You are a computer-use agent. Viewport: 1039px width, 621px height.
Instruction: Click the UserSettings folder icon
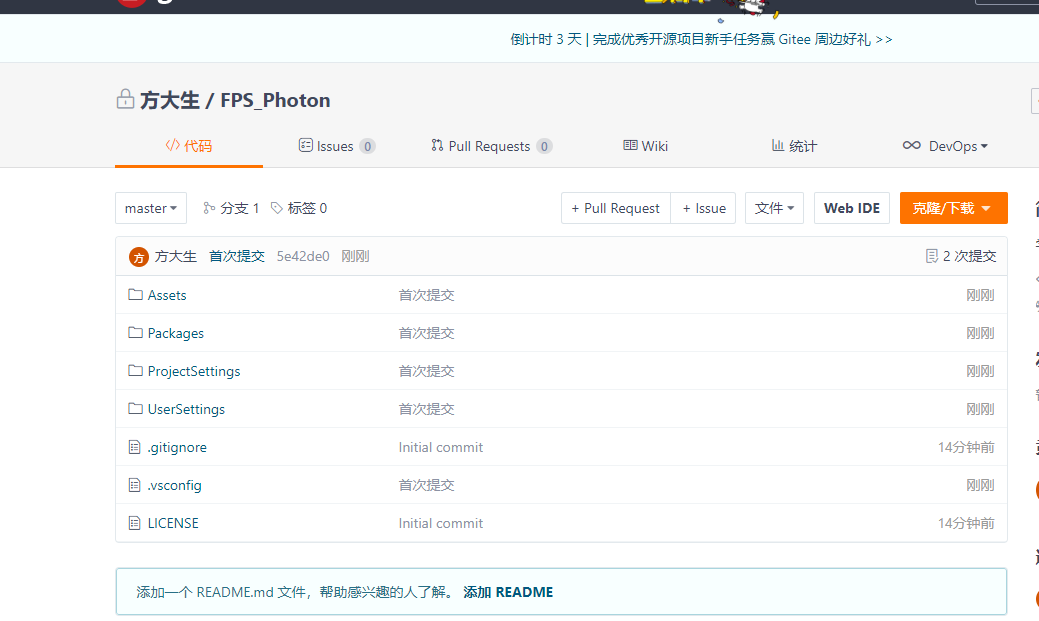(x=135, y=408)
